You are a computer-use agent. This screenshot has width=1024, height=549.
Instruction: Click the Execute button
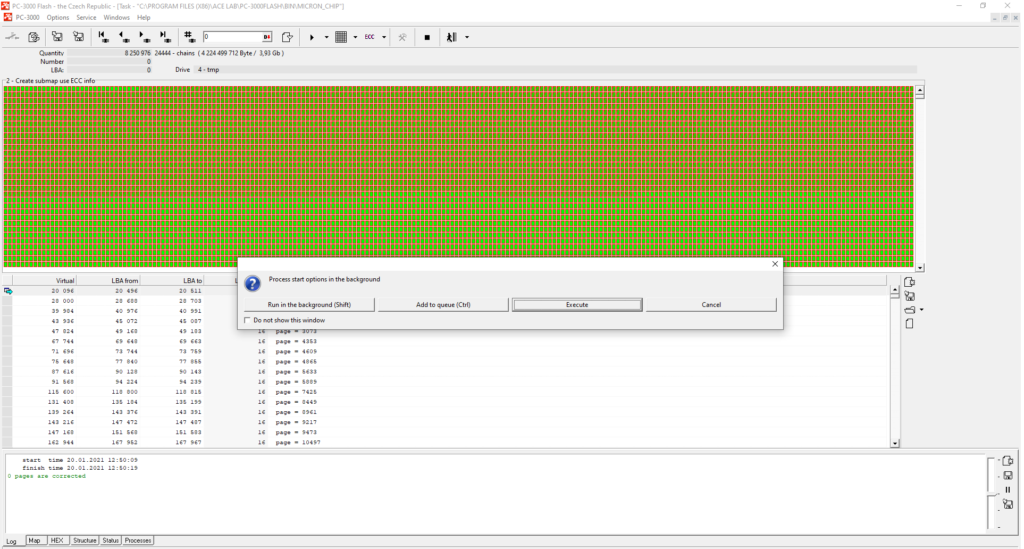(577, 304)
